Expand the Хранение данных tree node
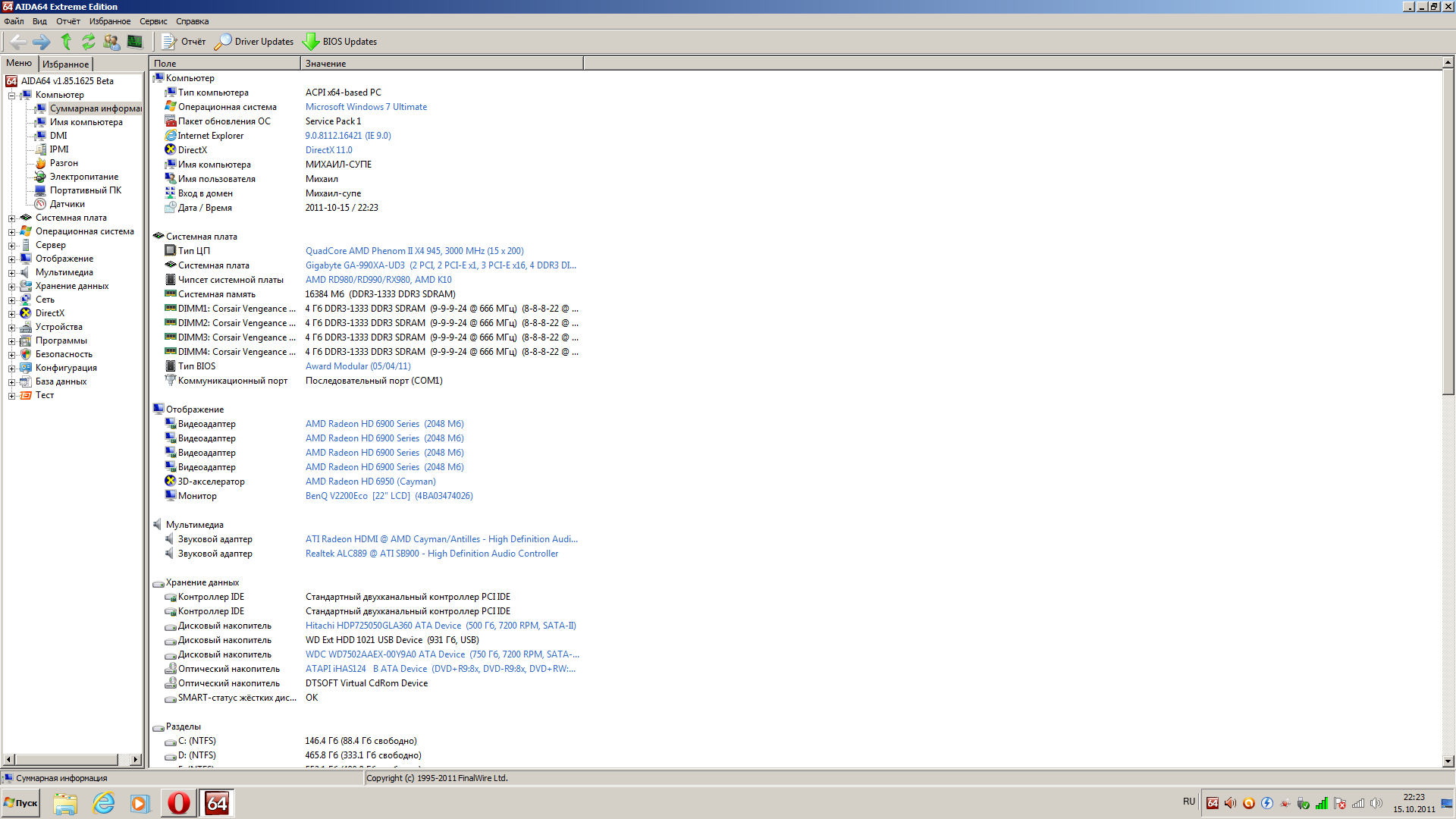 (11, 287)
